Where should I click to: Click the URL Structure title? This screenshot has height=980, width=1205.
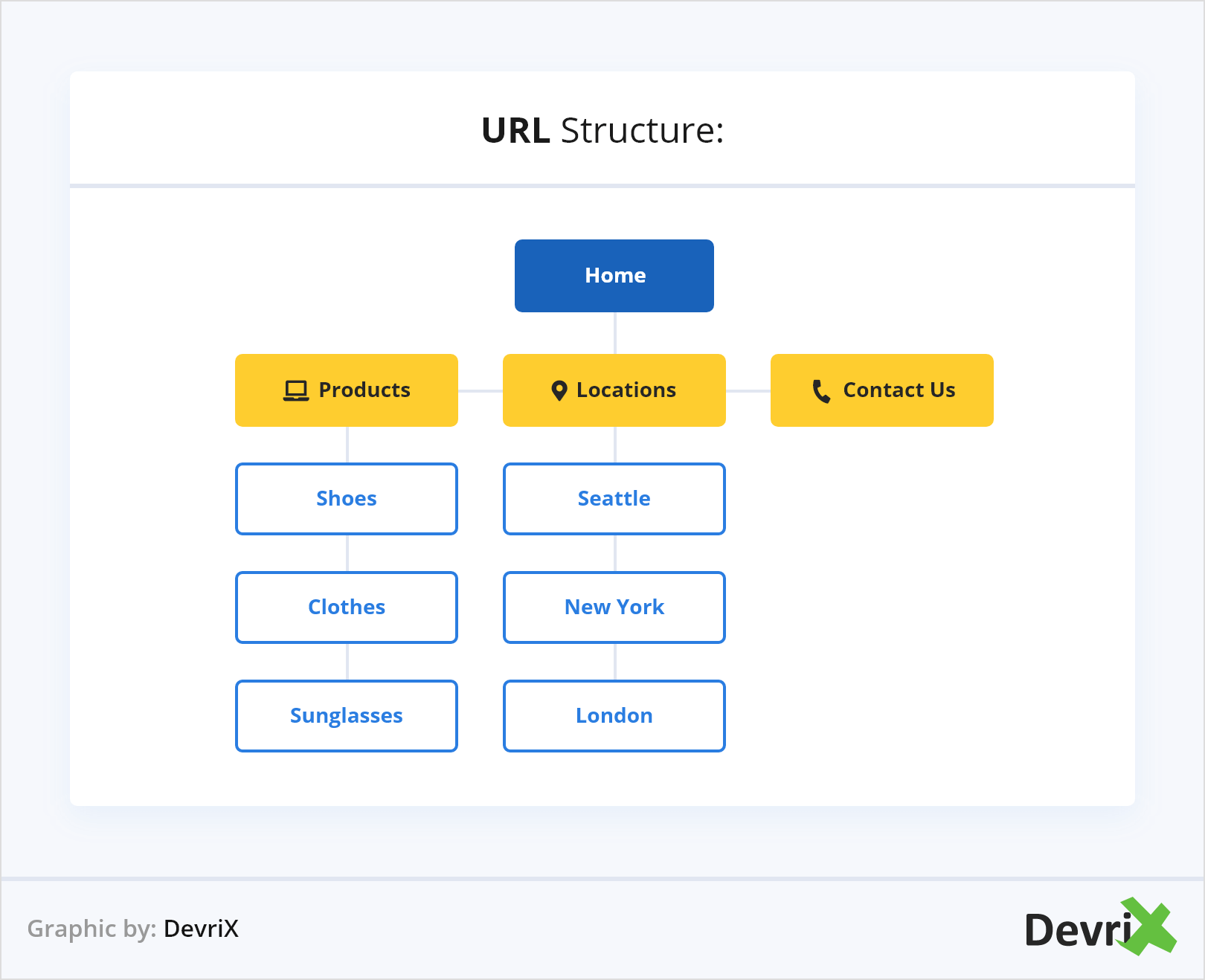click(602, 130)
